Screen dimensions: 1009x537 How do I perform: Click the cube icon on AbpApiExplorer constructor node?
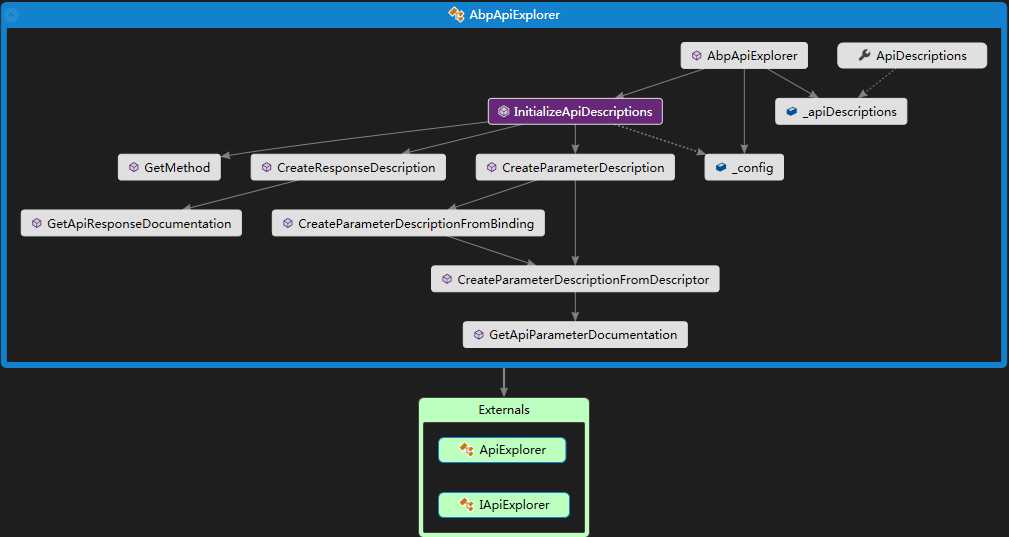click(x=697, y=55)
